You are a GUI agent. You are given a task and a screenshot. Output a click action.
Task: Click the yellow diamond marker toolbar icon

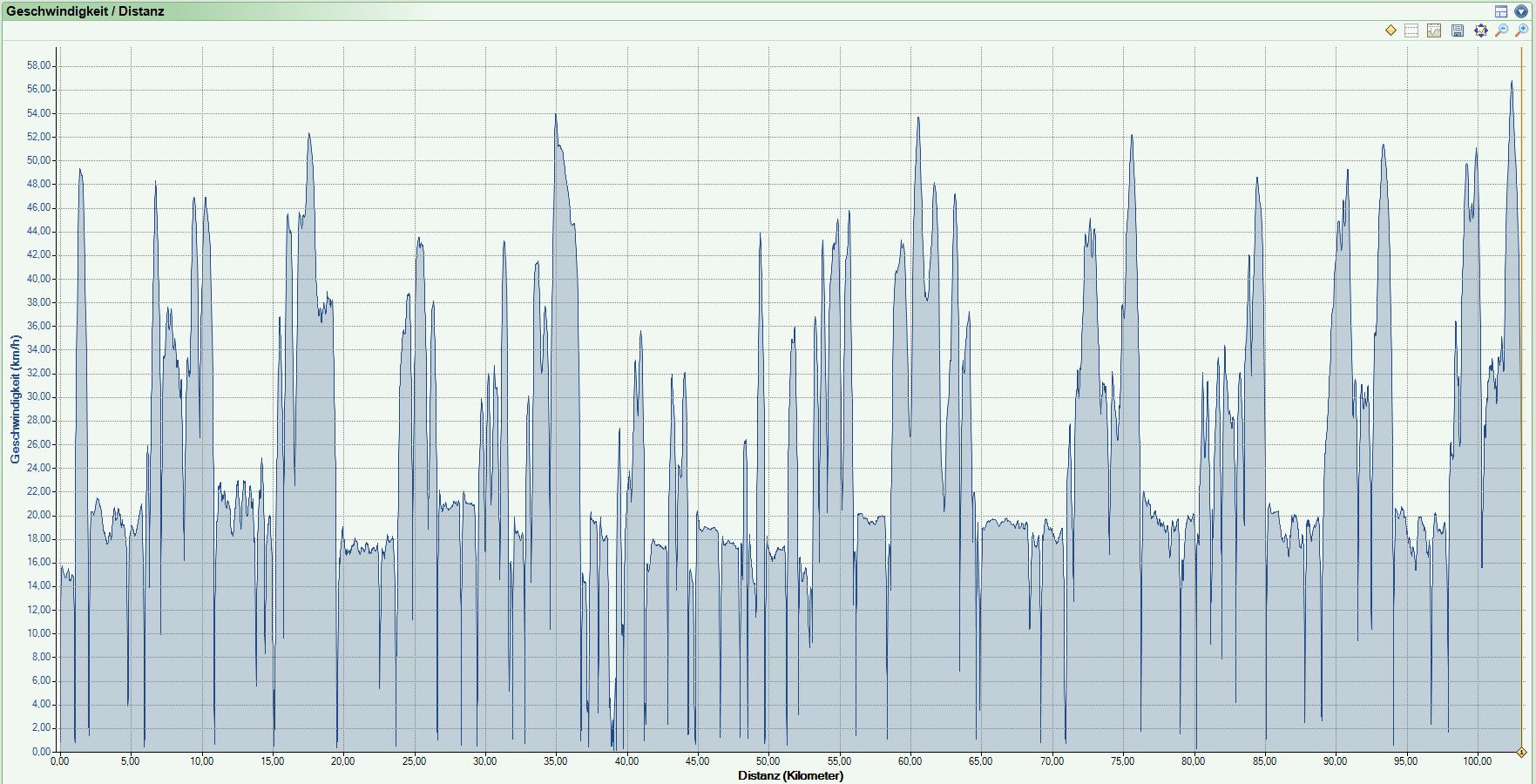tap(1391, 30)
